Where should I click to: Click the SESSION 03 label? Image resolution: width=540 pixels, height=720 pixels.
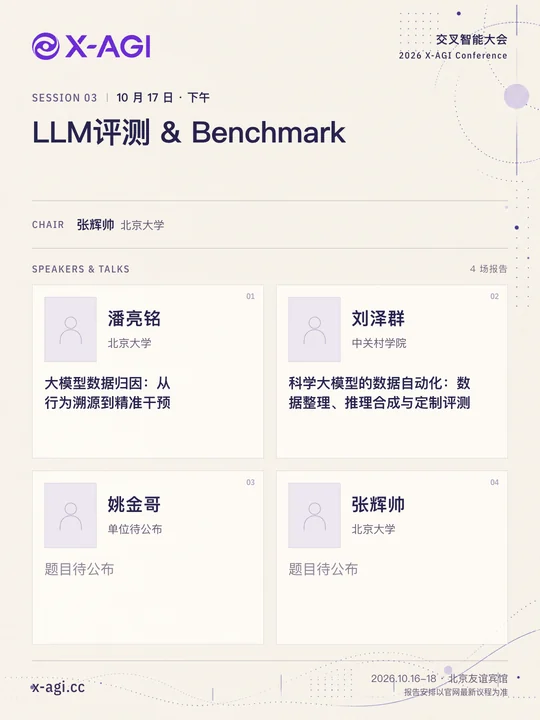click(x=64, y=98)
